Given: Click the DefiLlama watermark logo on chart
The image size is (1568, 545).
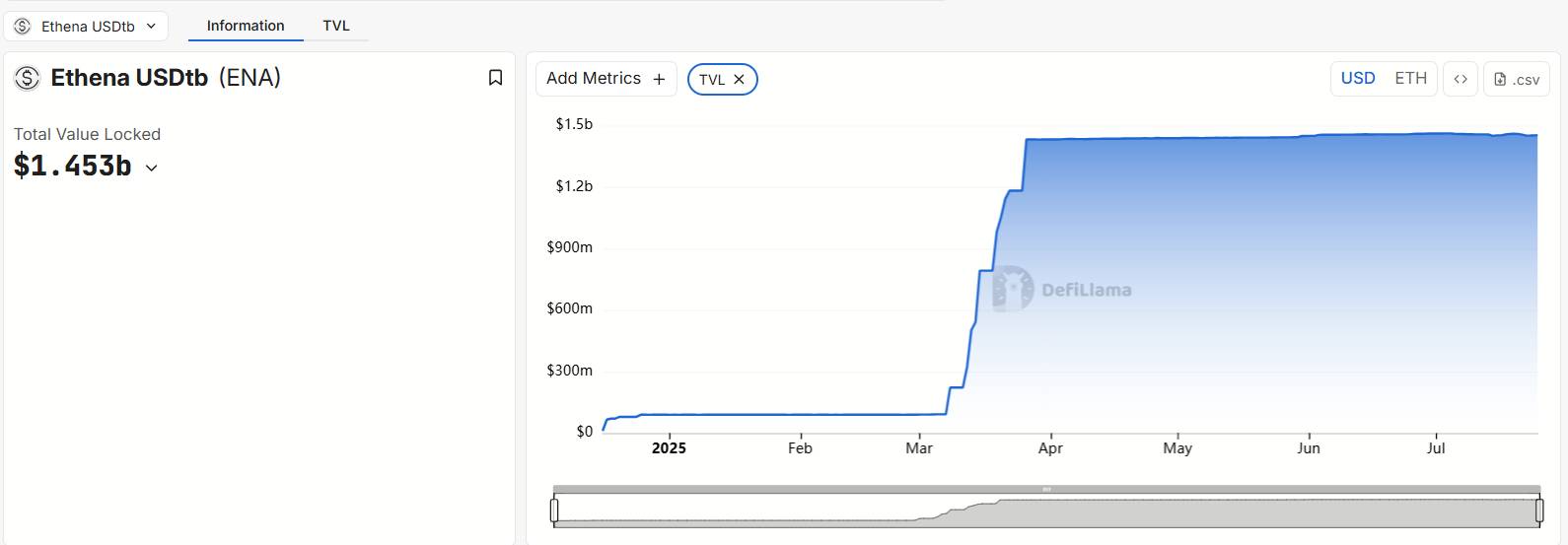Looking at the screenshot, I should (1014, 289).
